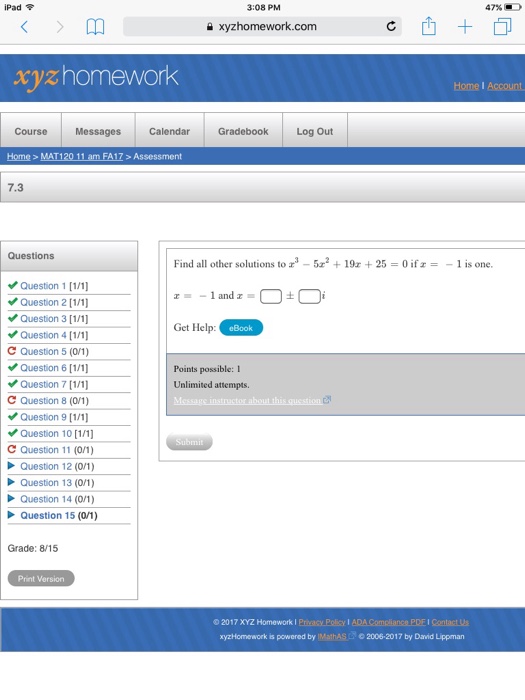Show all tabs via the tabs icon
525x700 pixels.
[x=502, y=26]
